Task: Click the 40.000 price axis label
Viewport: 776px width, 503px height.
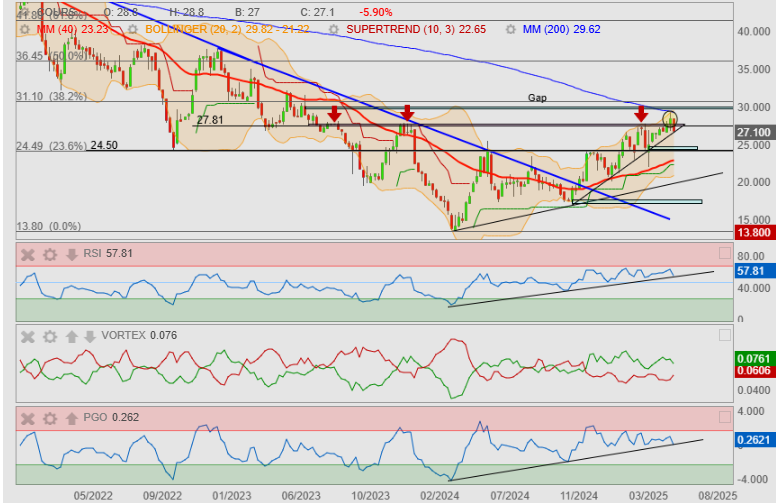Action: click(754, 32)
